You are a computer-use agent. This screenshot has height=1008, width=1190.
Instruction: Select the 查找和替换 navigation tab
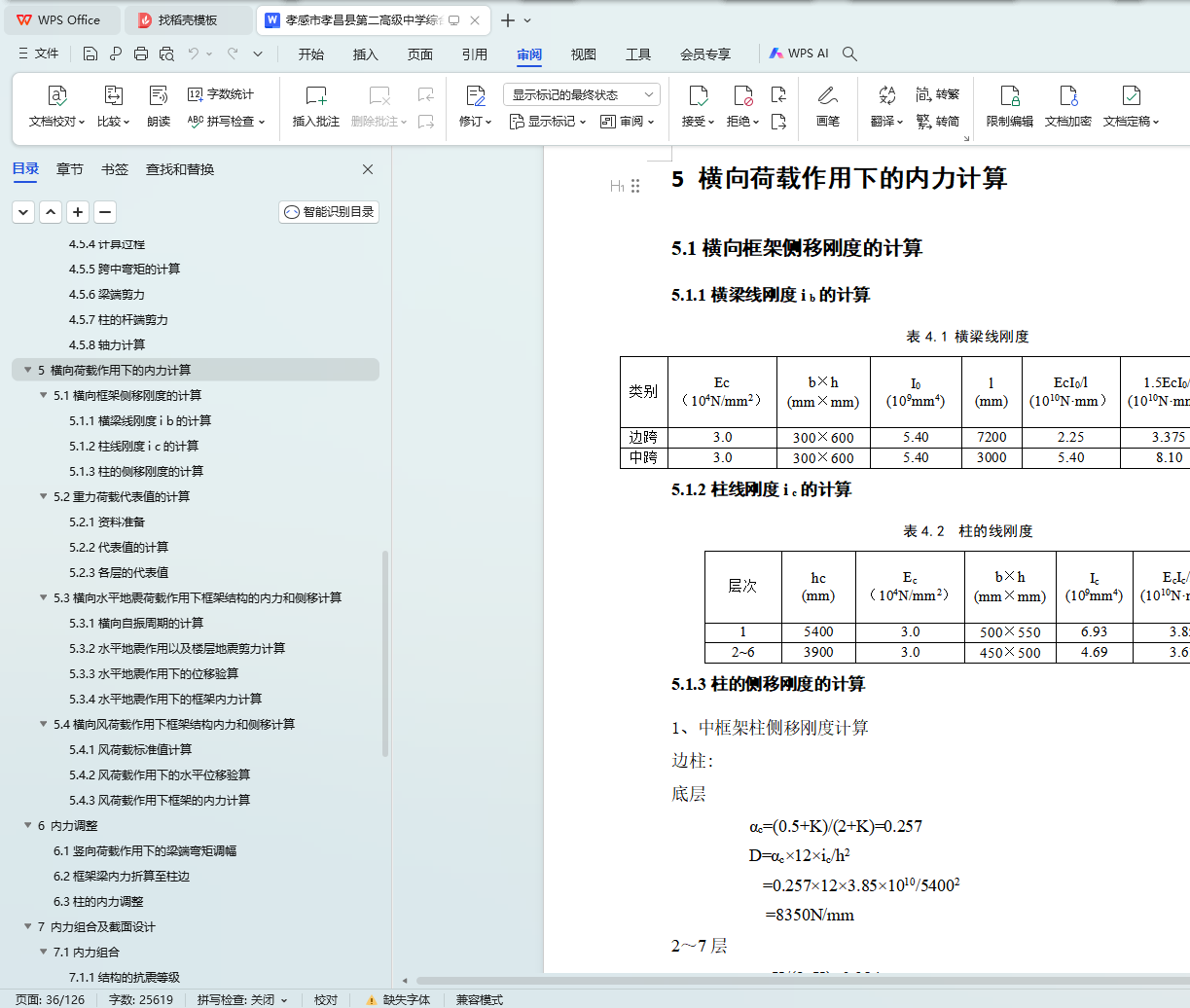(x=180, y=169)
